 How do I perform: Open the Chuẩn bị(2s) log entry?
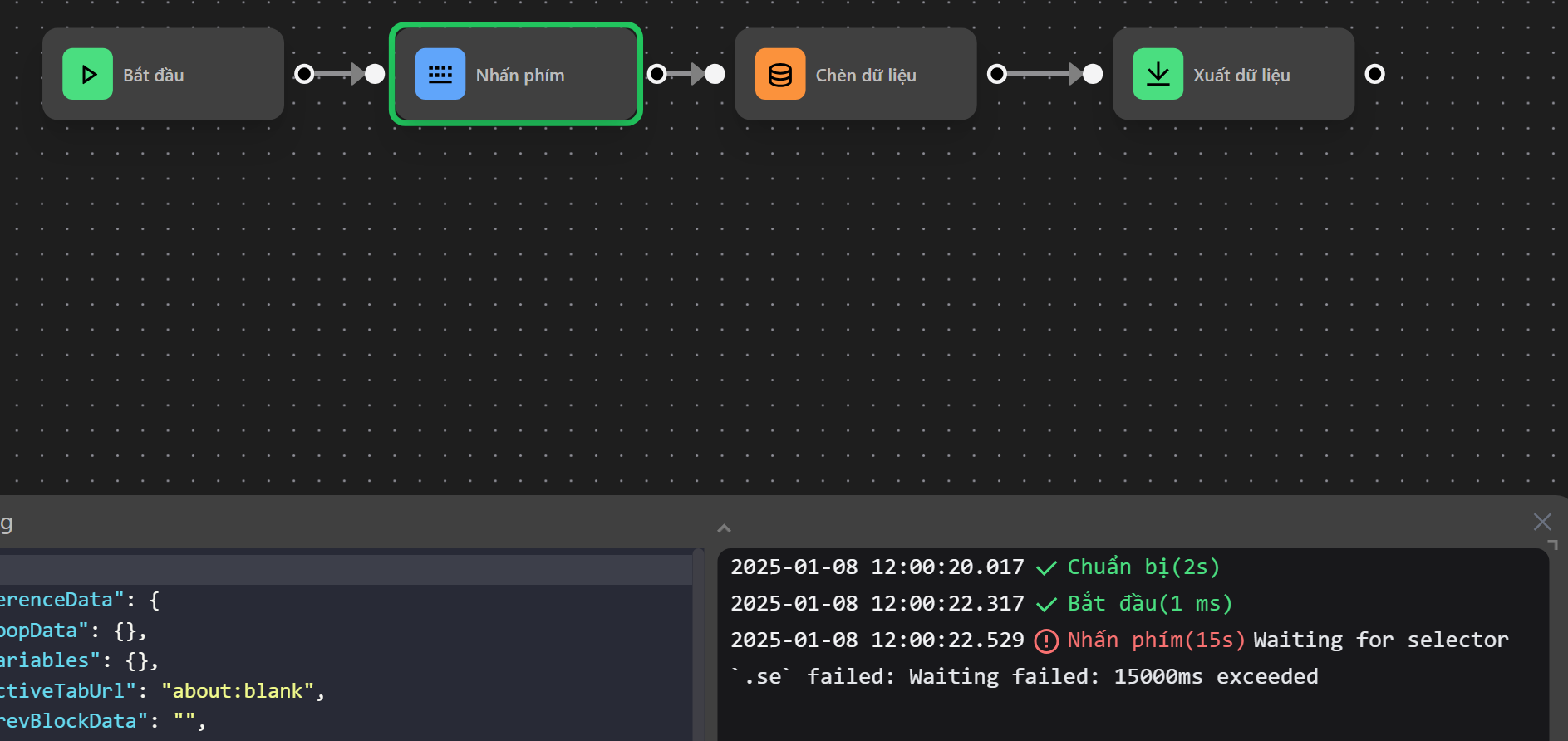1143,567
